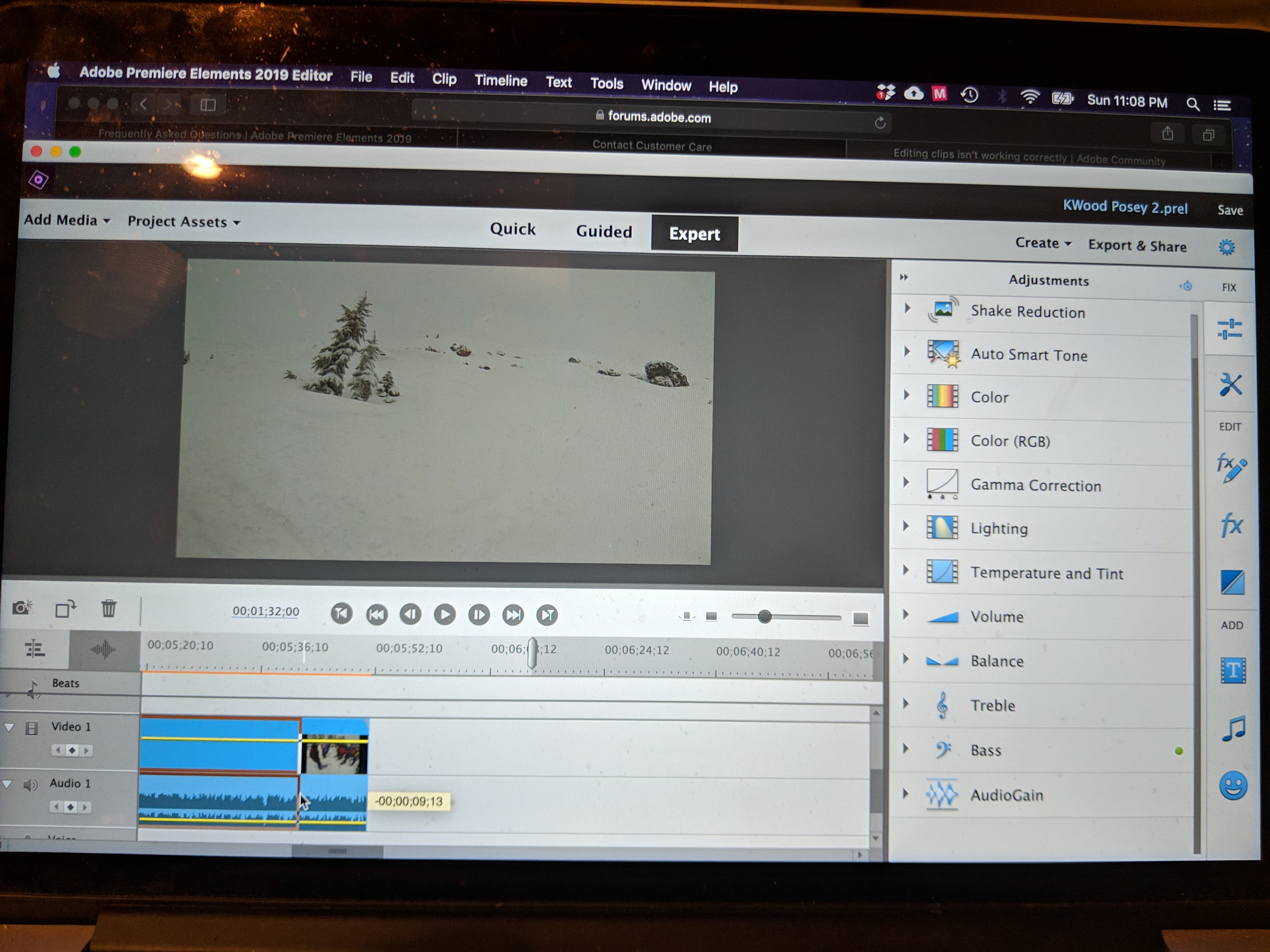Viewport: 1270px width, 952px height.
Task: Click the Premiere Elements home icon
Action: point(38,180)
